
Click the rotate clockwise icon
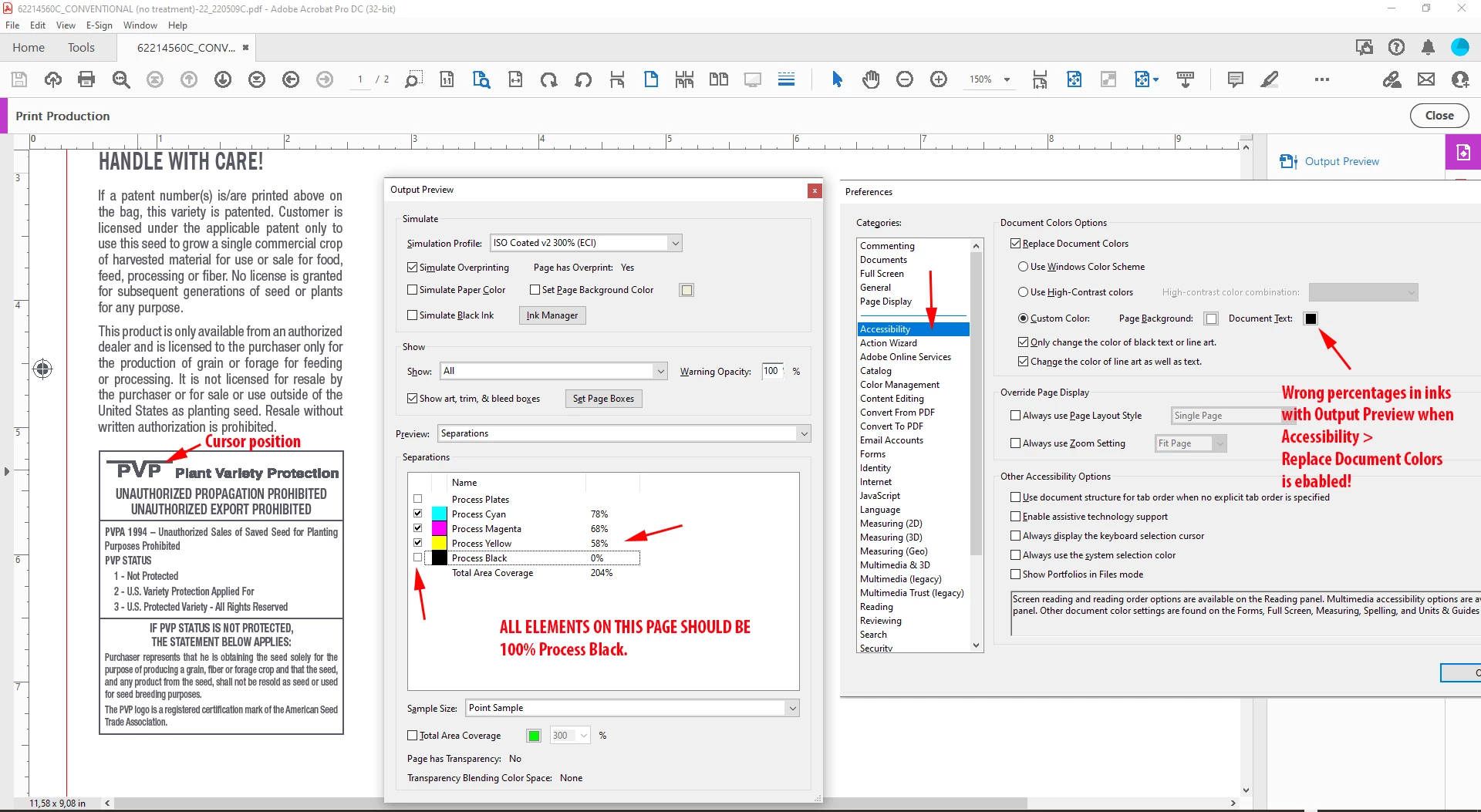pyautogui.click(x=548, y=79)
